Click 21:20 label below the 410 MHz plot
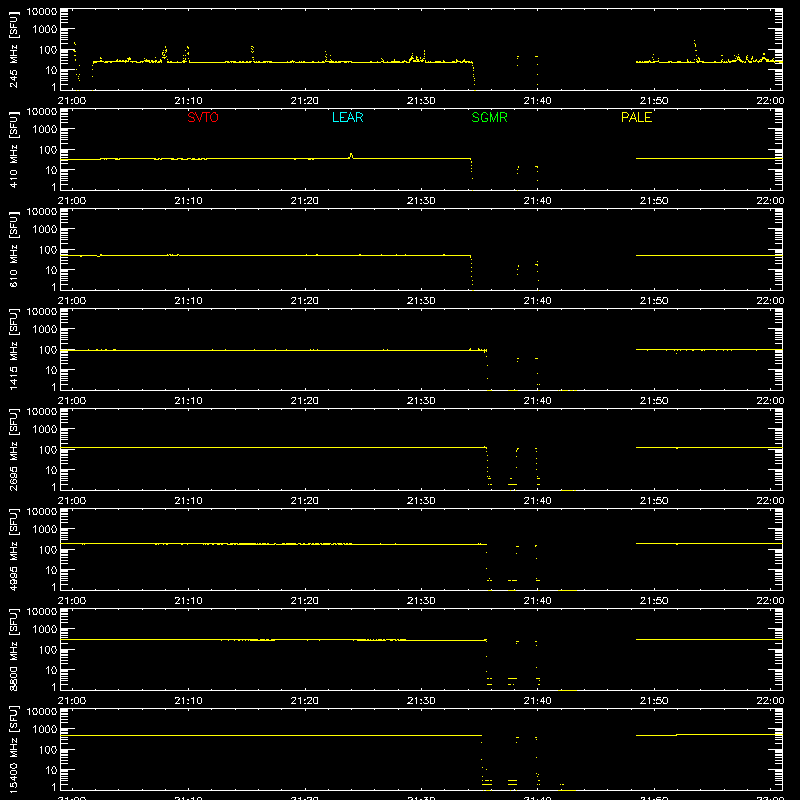 coord(305,201)
